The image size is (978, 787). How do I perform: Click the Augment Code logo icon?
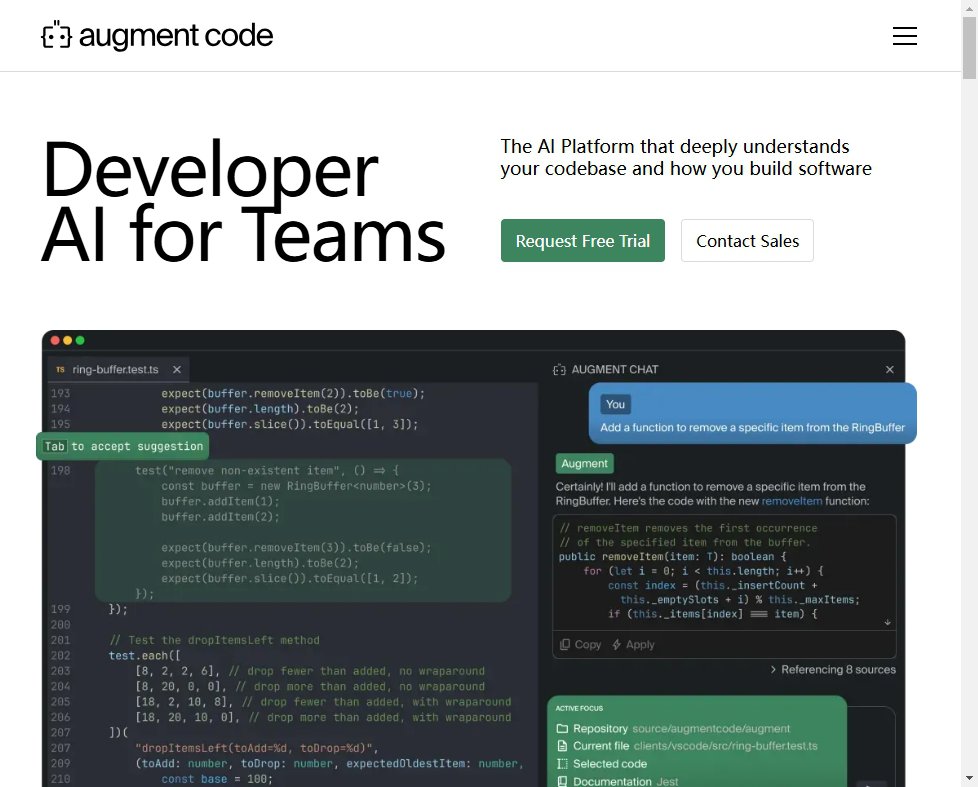click(x=56, y=35)
